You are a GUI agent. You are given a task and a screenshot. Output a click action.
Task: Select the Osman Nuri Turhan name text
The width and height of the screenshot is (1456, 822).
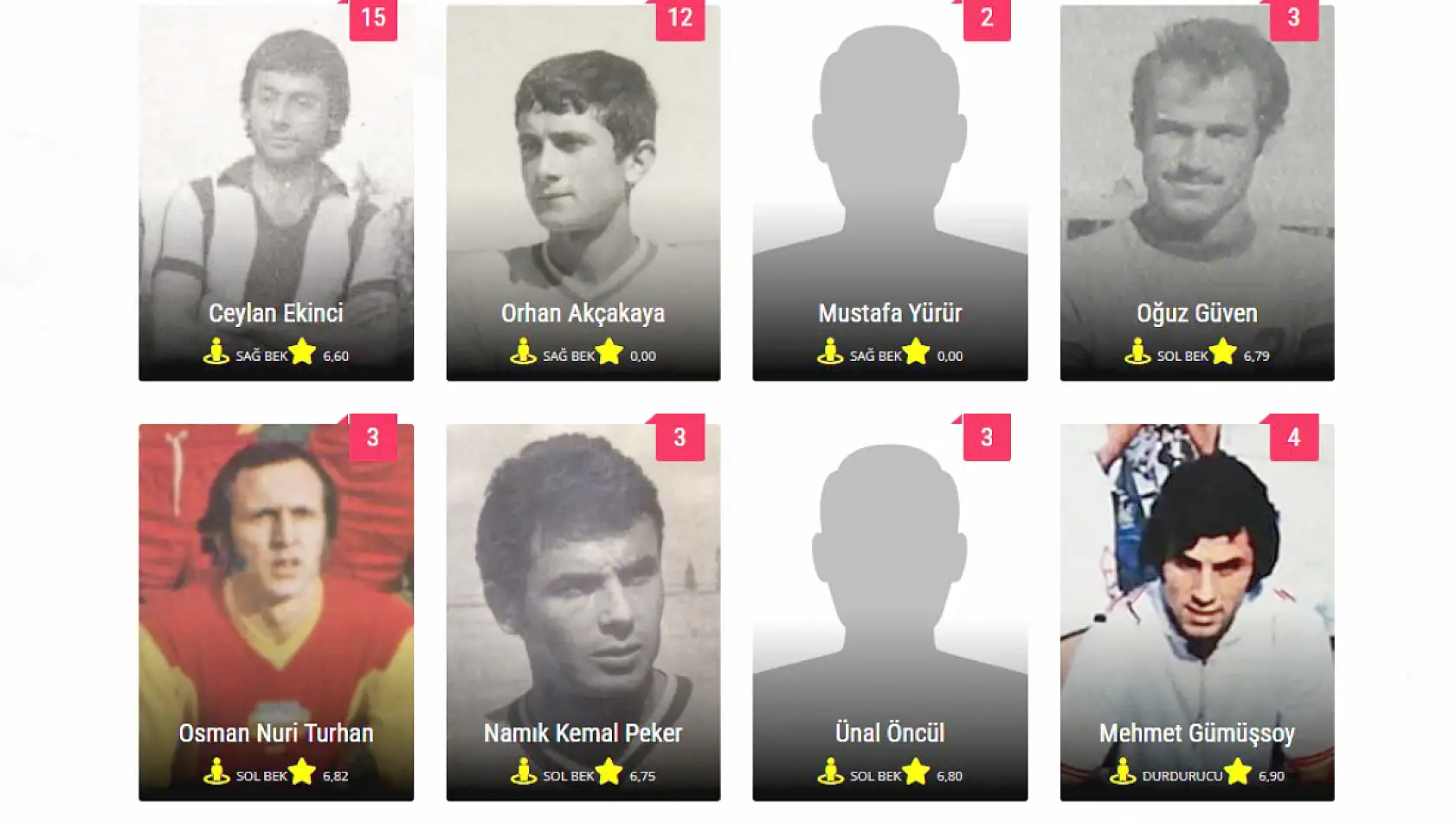[x=276, y=733]
